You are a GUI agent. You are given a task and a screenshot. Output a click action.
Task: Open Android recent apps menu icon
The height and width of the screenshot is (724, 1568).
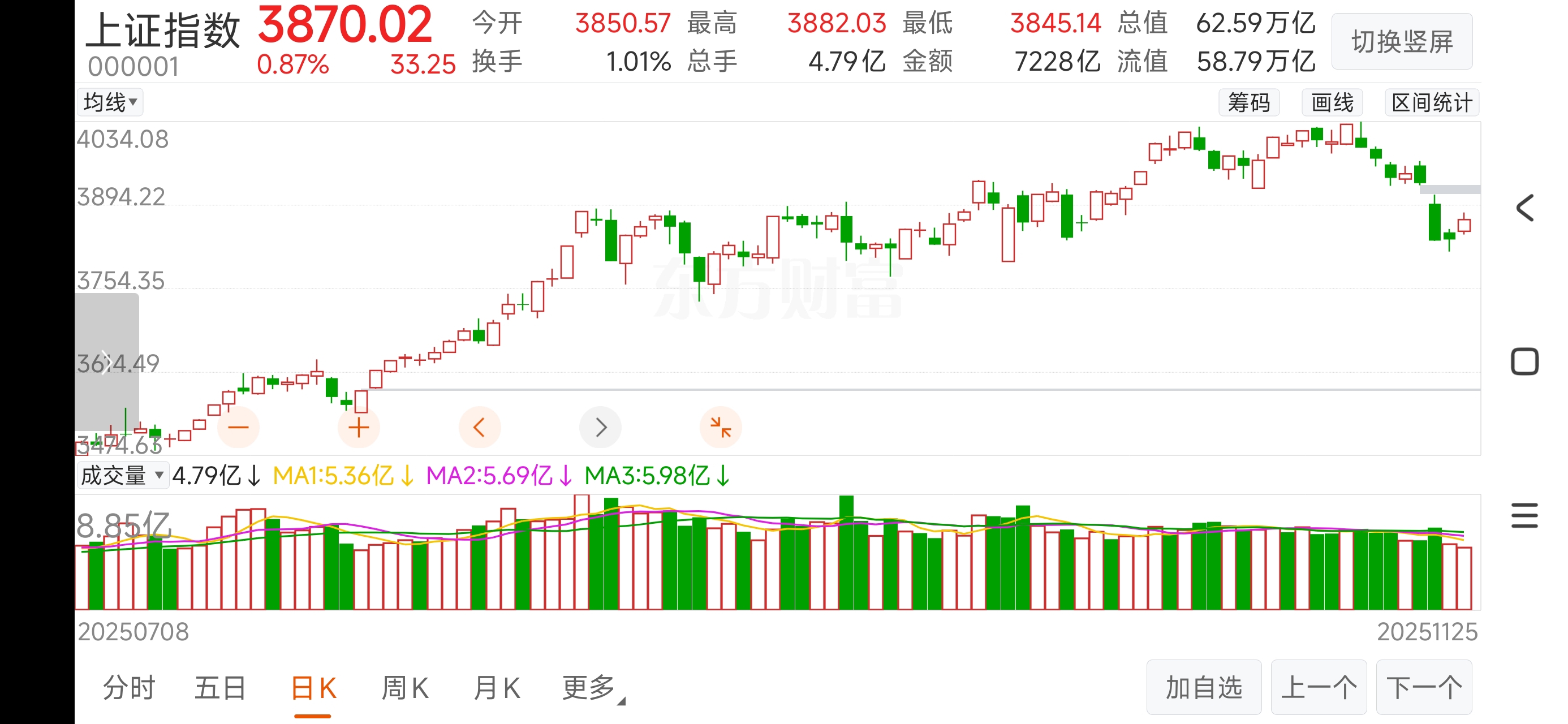coord(1525,516)
